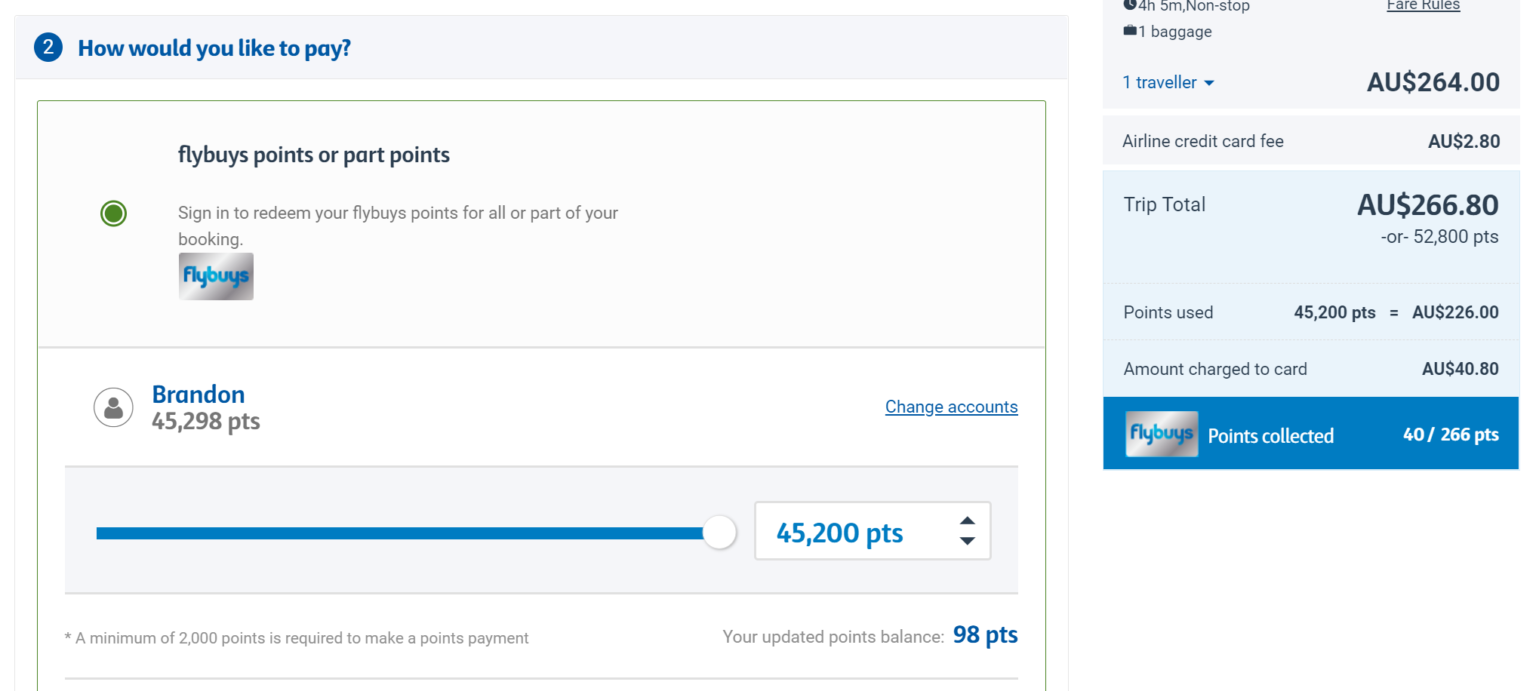Image resolution: width=1536 pixels, height=691 pixels.
Task: Click the baggage icon next to 1 baggage
Action: [x=1129, y=30]
